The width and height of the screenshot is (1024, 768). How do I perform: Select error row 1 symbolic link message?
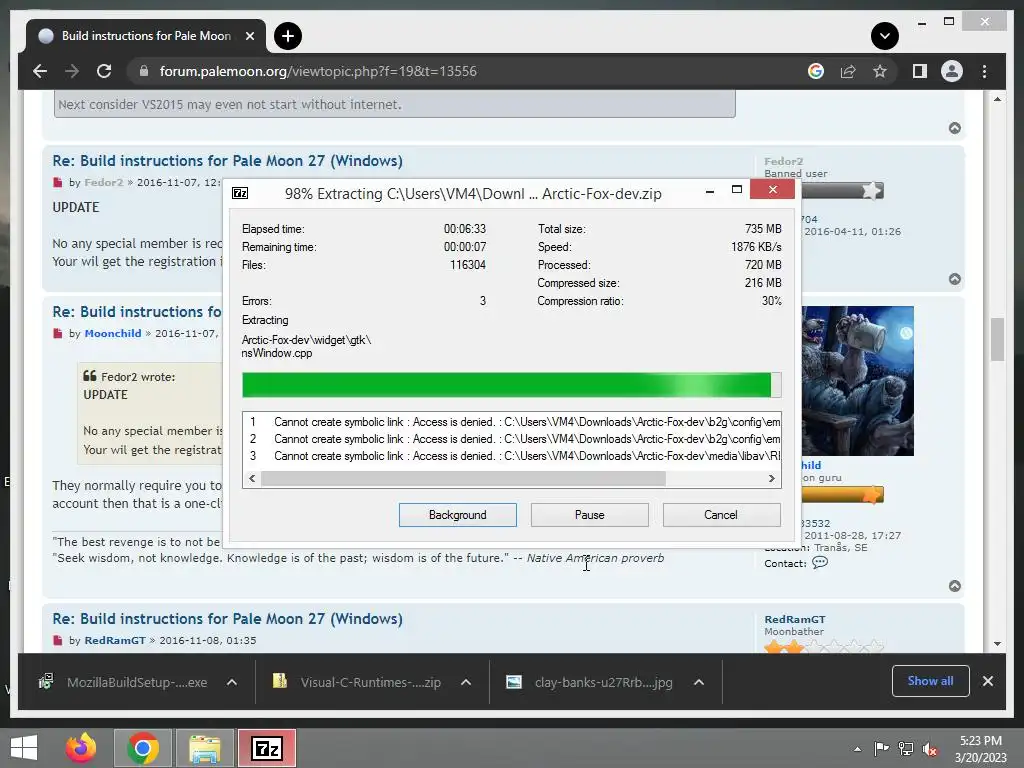pyautogui.click(x=511, y=422)
